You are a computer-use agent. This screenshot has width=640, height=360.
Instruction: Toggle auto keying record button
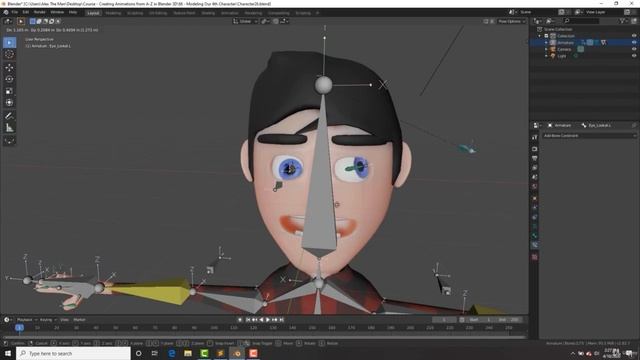[240, 320]
